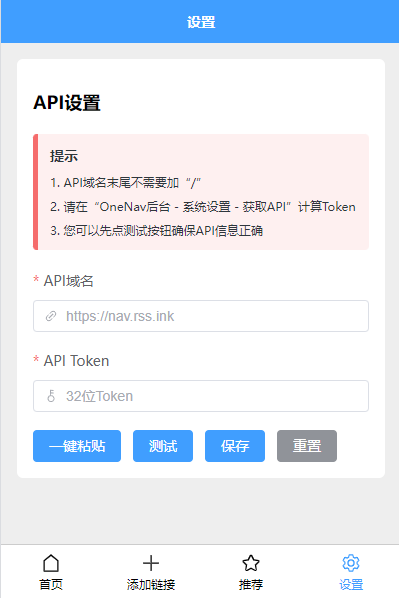This screenshot has width=399, height=598.
Task: Click the 设置 title in blue header
Action: 201,22
